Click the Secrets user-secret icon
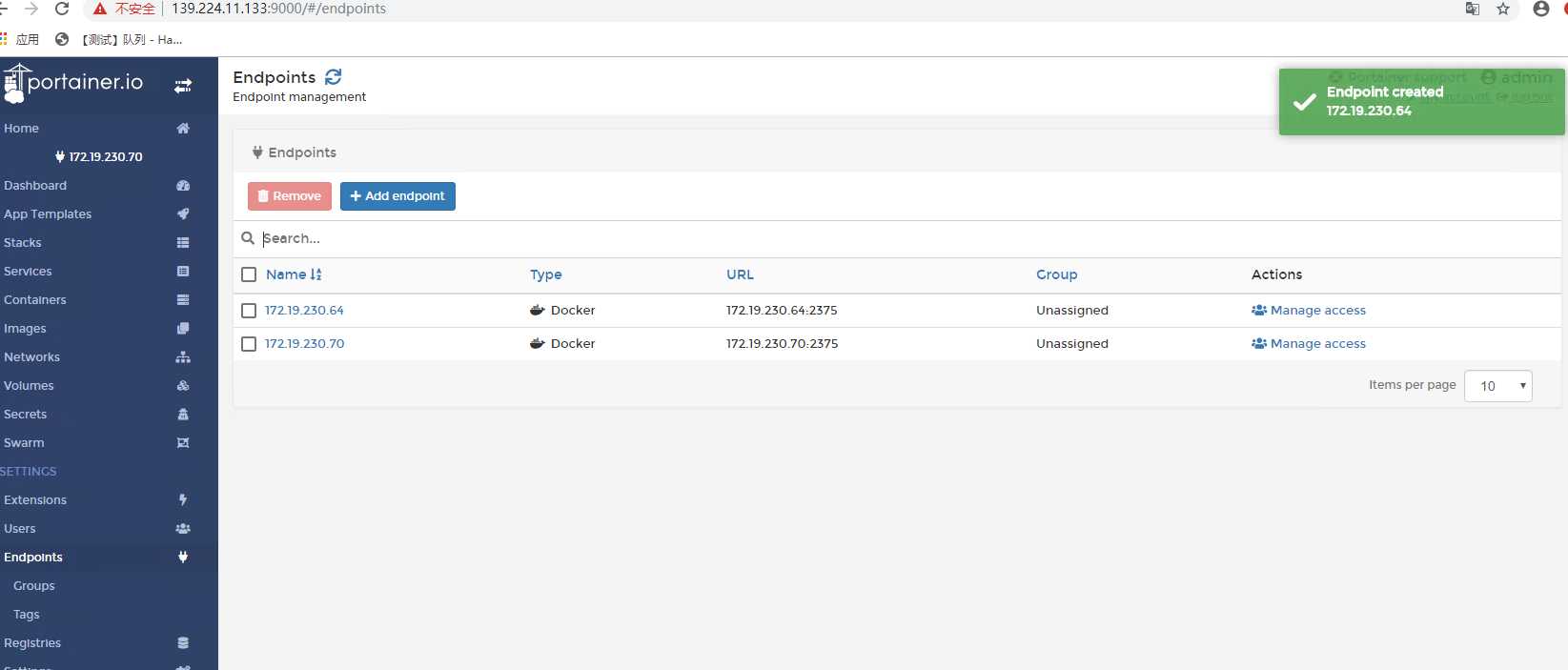Screen dimensions: 1568x670 (183, 414)
